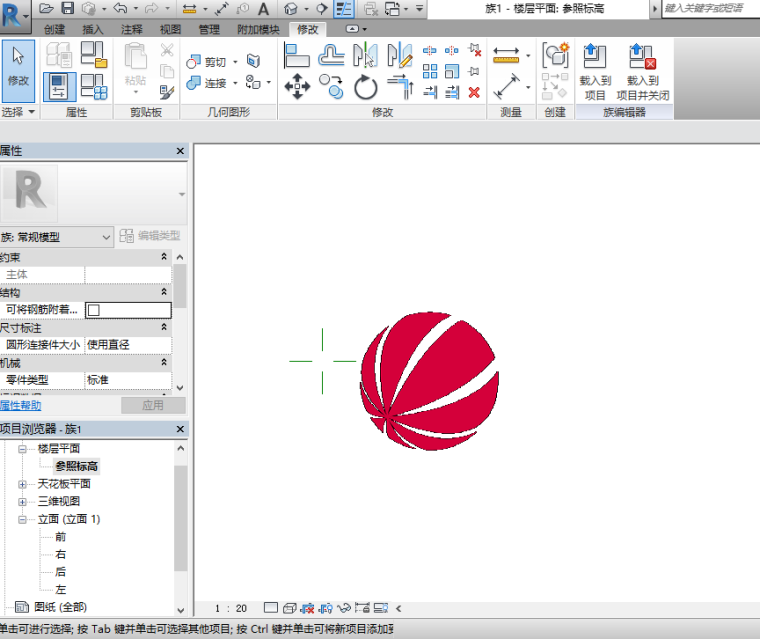The width and height of the screenshot is (760, 639).
Task: Click the red Delete X icon
Action: pos(474,92)
